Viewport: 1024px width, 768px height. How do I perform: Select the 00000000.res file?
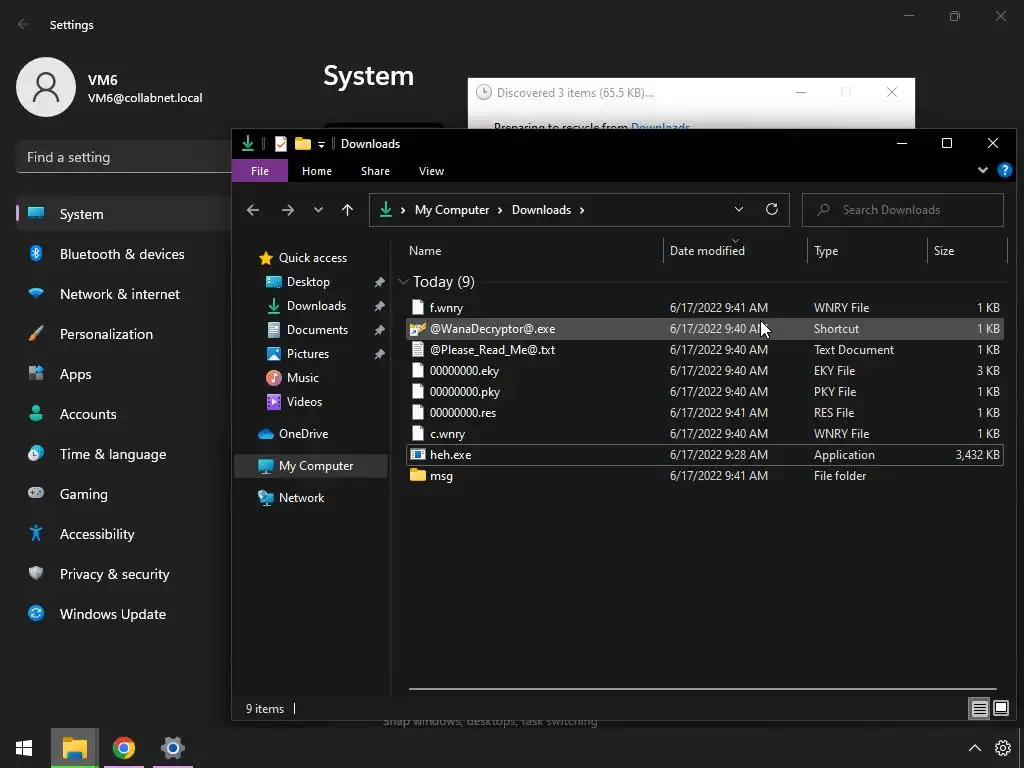(705, 413)
